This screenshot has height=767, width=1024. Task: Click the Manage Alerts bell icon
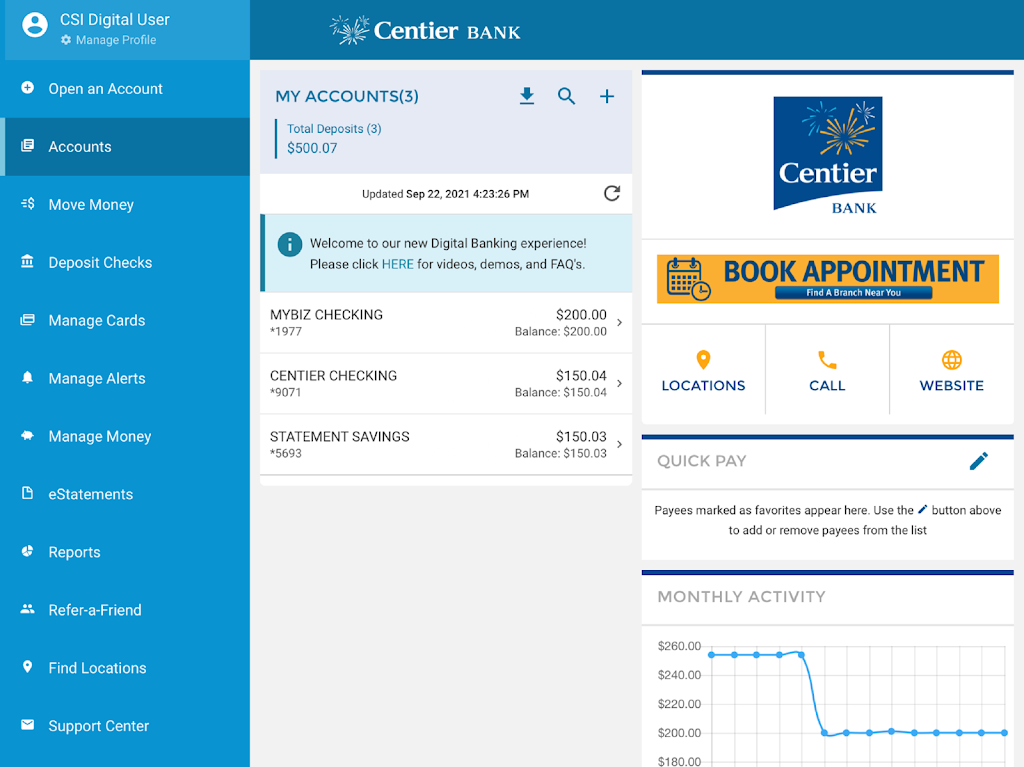(27, 378)
